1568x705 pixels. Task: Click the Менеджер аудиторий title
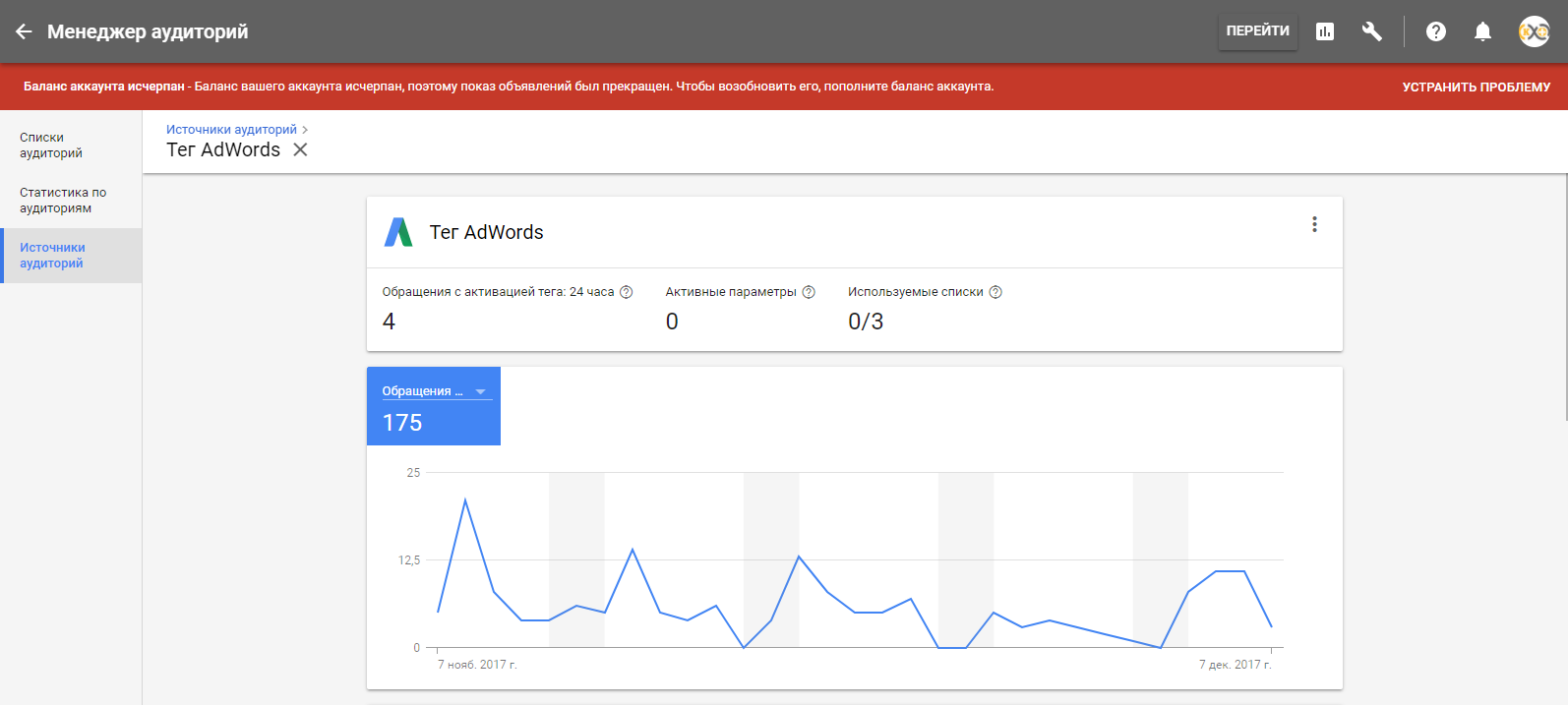(x=148, y=31)
